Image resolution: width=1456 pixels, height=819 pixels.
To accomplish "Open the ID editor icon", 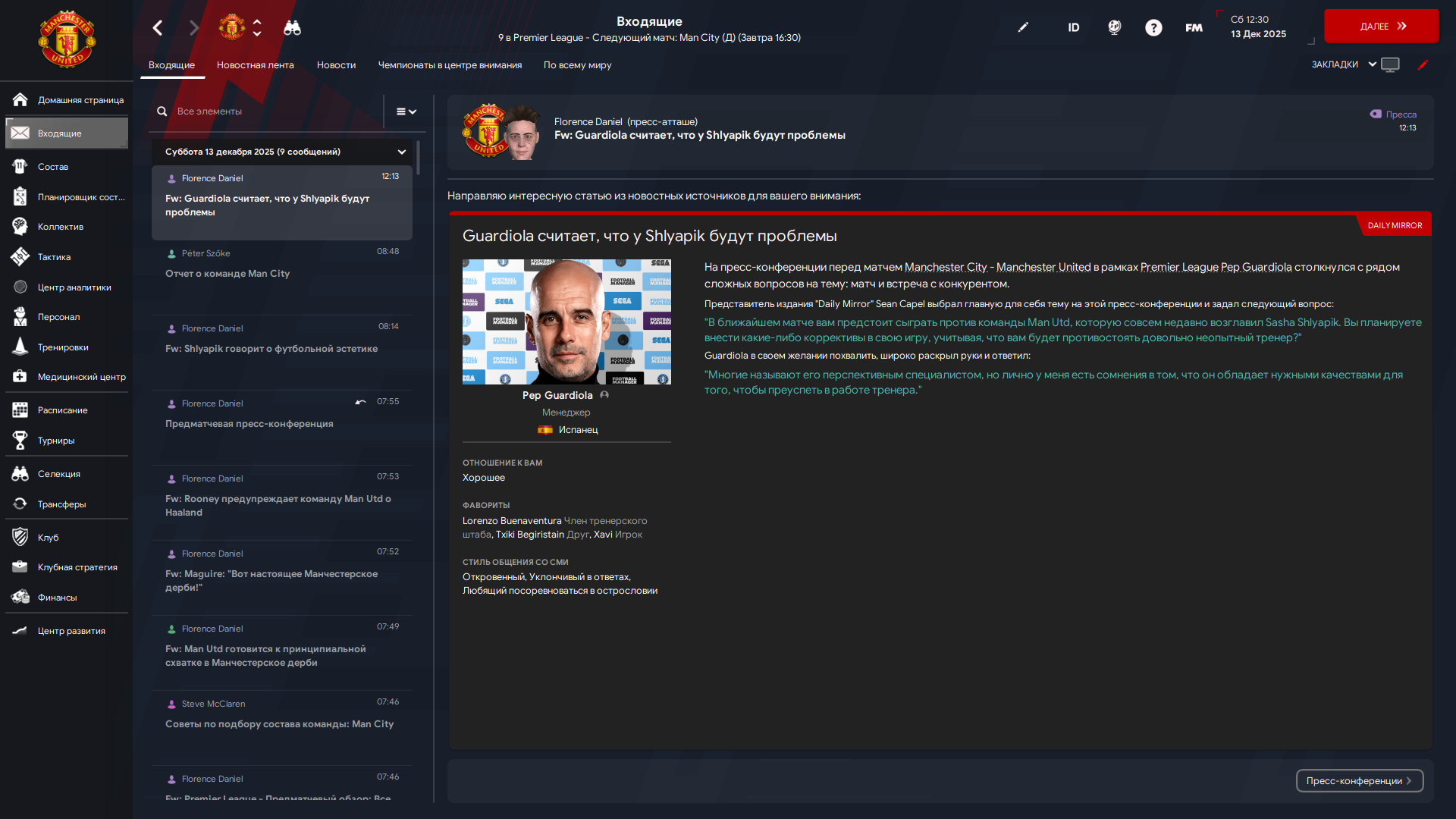I will click(x=1074, y=27).
